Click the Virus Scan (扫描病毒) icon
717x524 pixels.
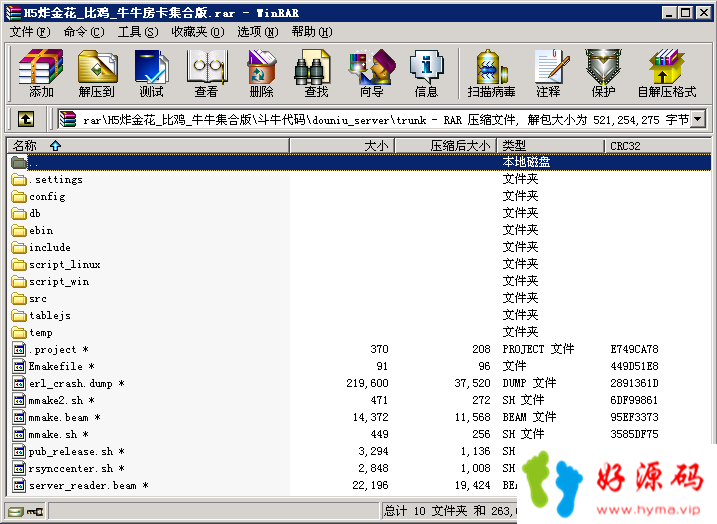pyautogui.click(x=492, y=74)
